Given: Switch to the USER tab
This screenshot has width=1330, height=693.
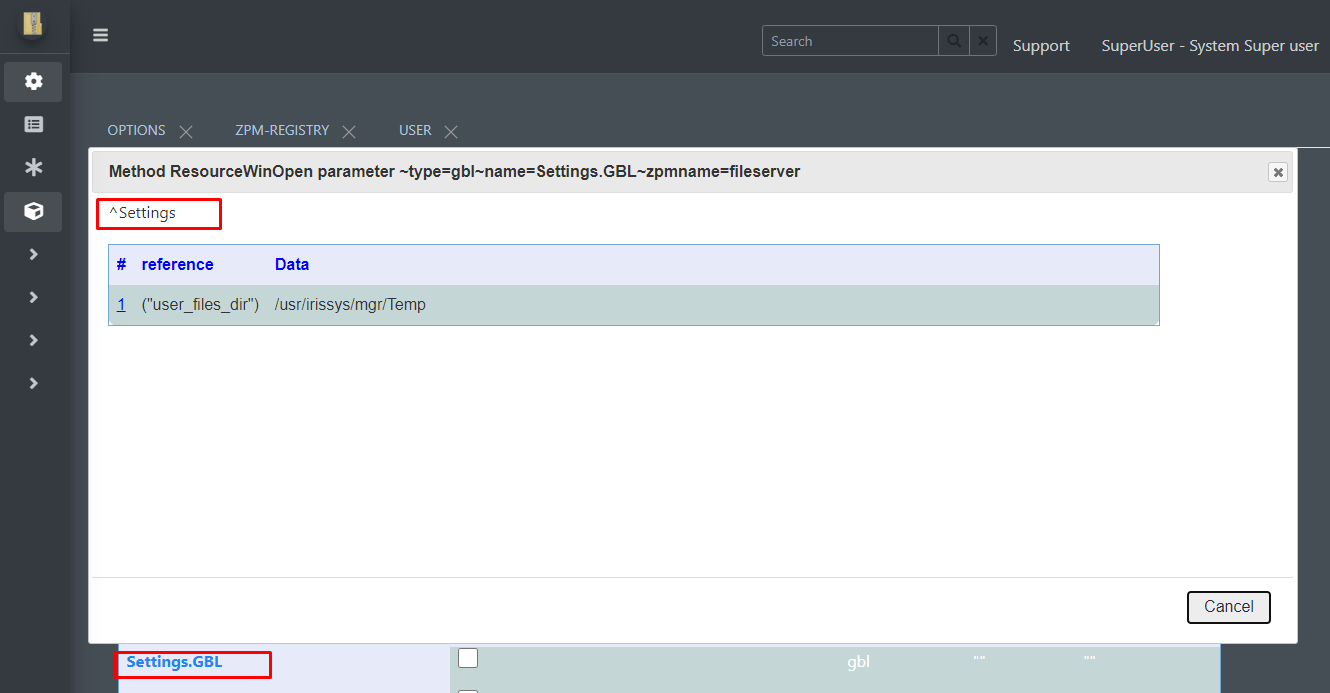Looking at the screenshot, I should tap(415, 130).
